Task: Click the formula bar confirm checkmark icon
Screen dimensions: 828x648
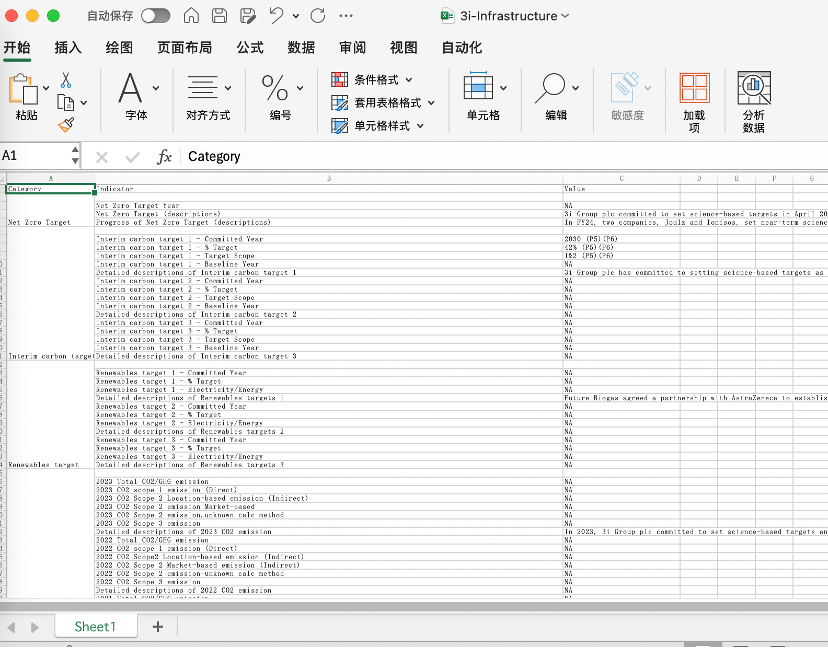Action: (133, 157)
